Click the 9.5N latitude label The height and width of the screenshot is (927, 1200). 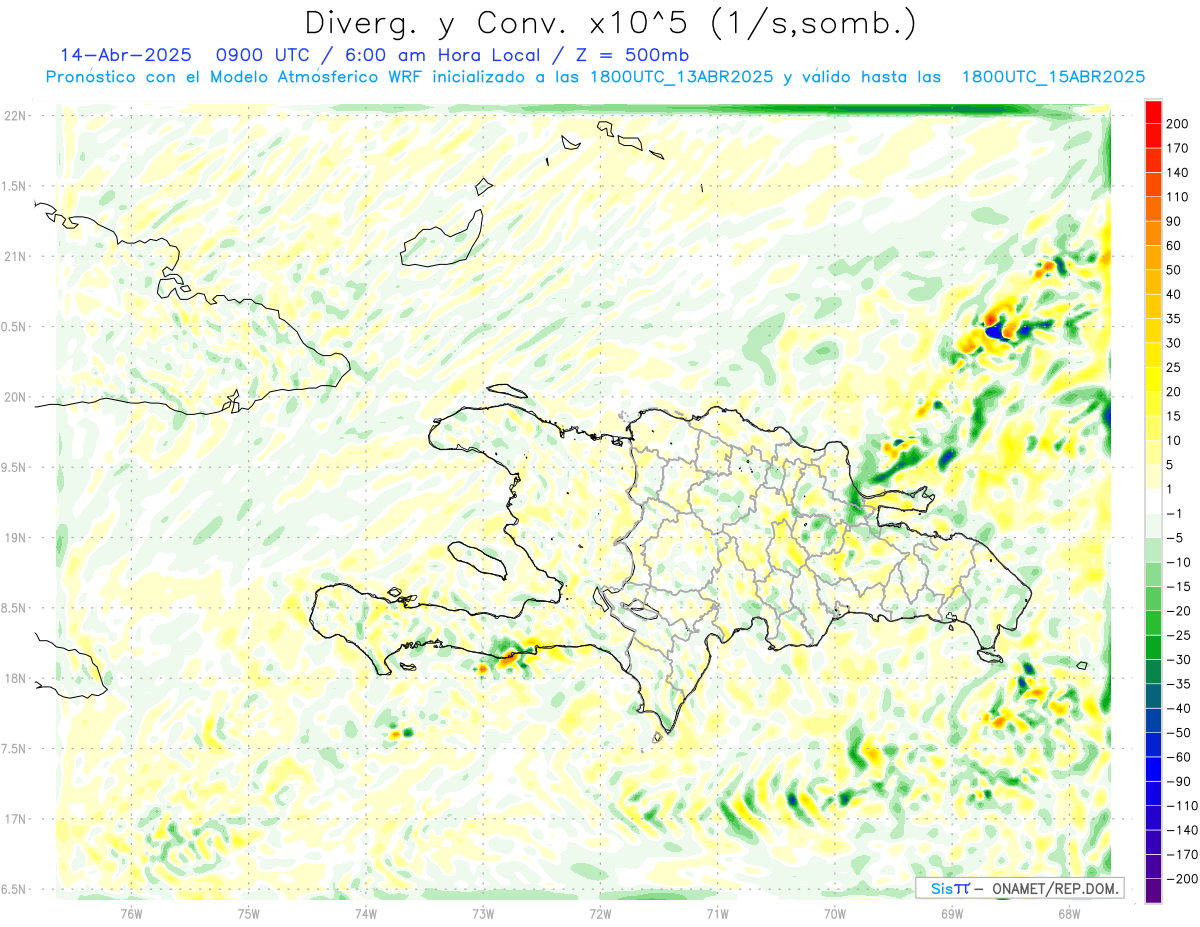pos(15,467)
